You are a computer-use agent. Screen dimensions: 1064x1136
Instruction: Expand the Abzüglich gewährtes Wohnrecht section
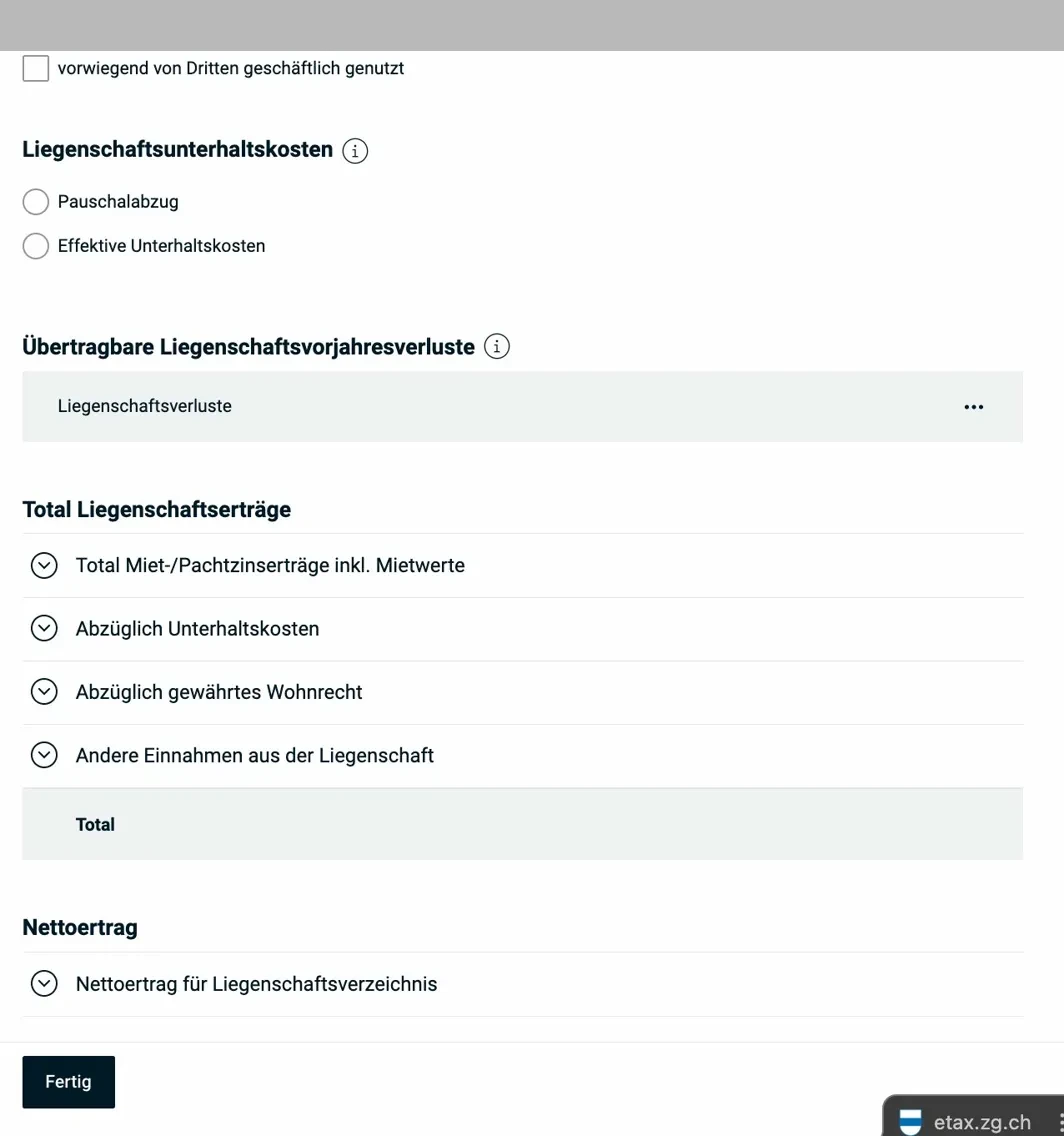click(44, 691)
